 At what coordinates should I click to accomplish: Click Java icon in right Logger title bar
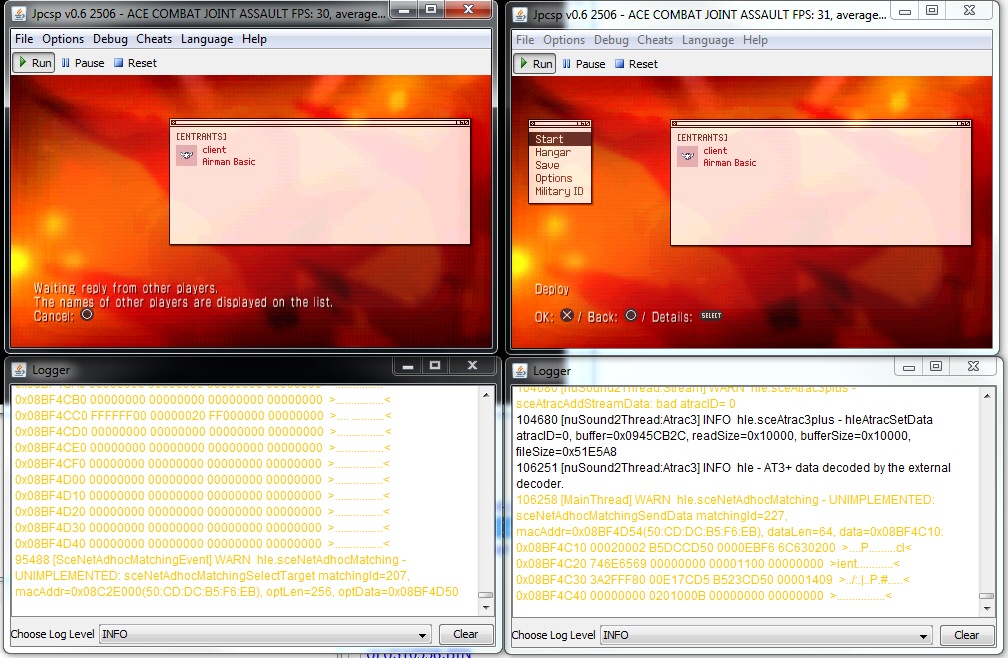[x=521, y=371]
